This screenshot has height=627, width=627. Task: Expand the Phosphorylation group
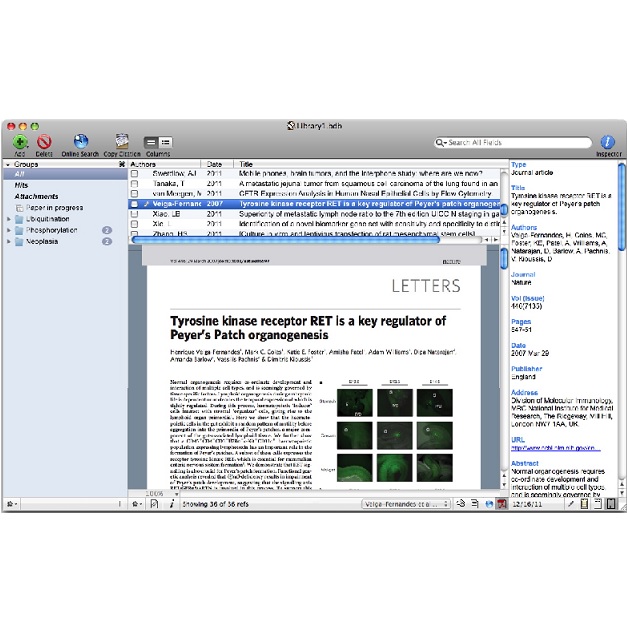click(x=9, y=230)
